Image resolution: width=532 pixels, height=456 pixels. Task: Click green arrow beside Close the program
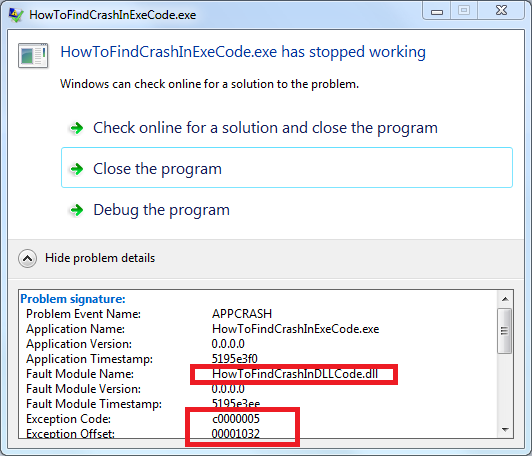coord(76,169)
